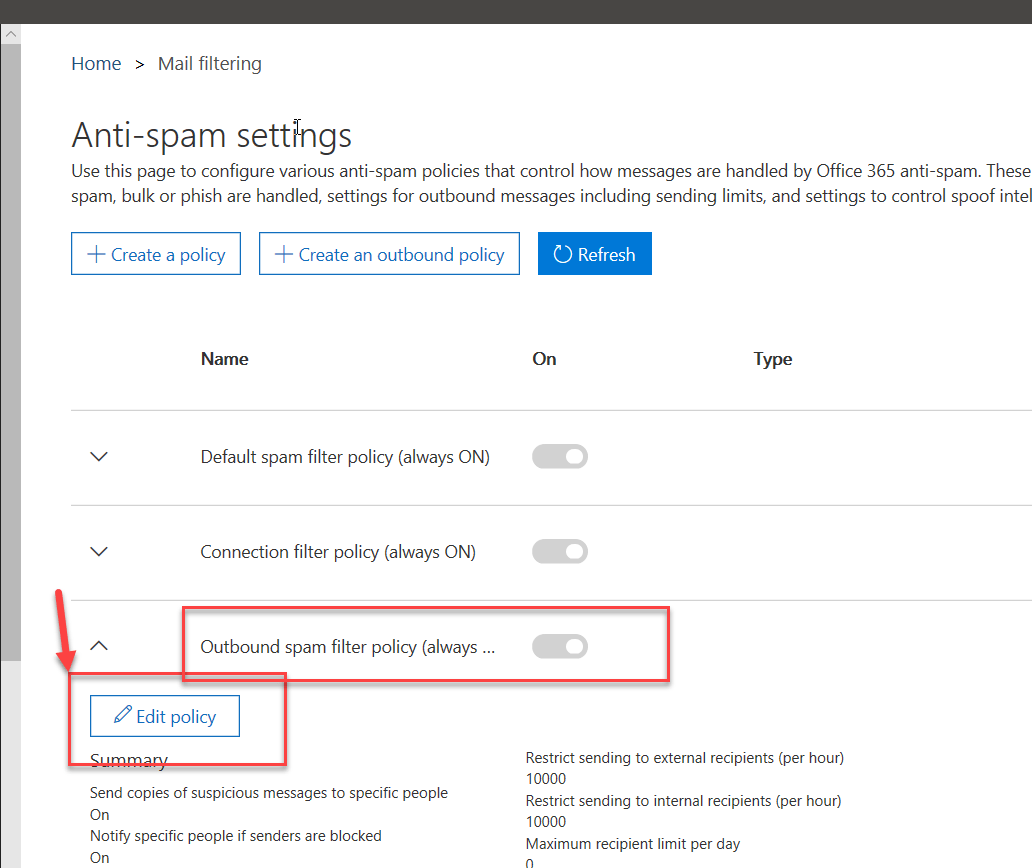This screenshot has height=868, width=1032.
Task: Open the Home breadcrumb link
Action: (96, 63)
